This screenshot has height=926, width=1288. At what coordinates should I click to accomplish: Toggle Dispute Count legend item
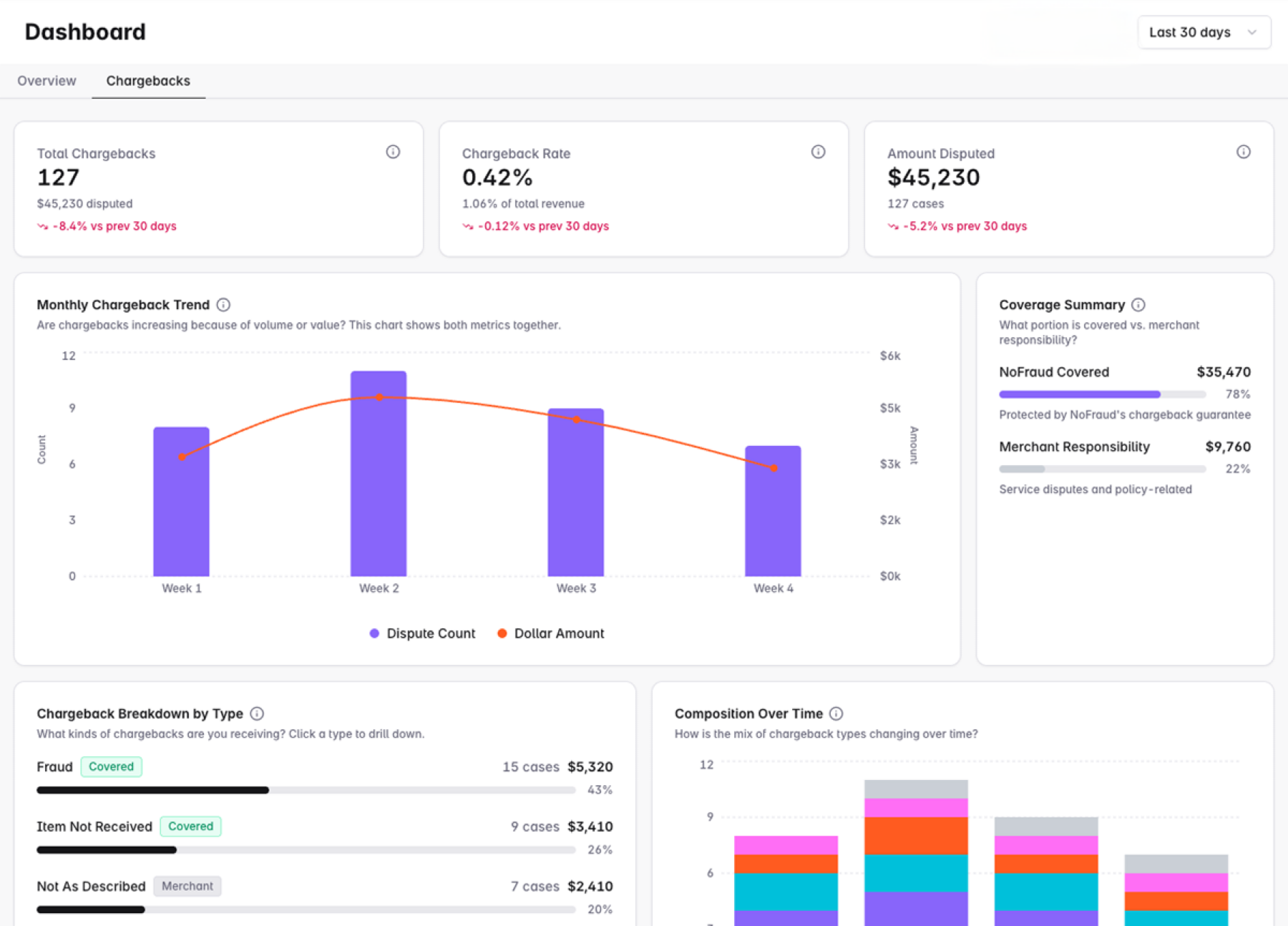point(422,633)
